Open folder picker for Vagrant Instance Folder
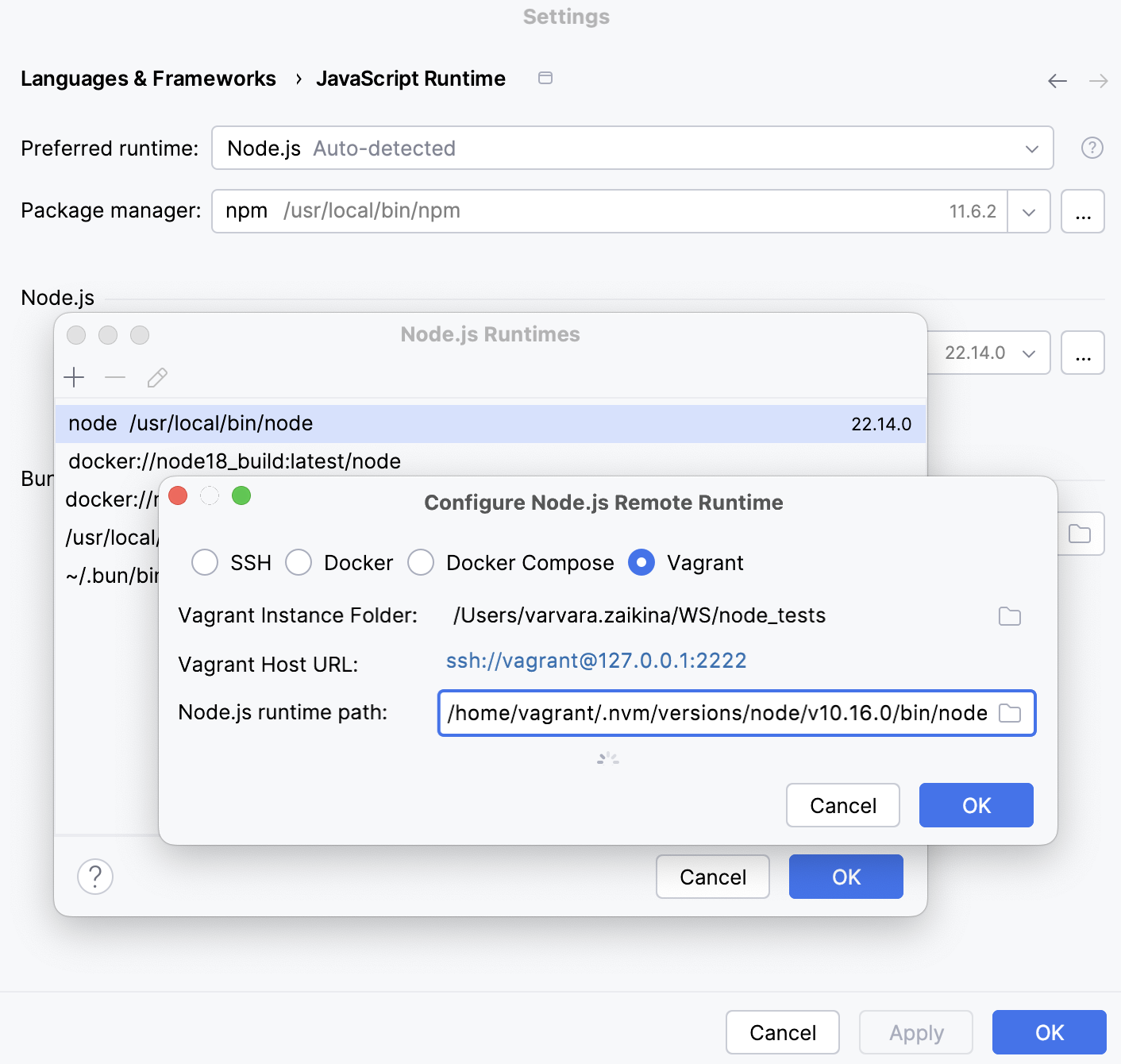This screenshot has width=1121, height=1064. 1009,615
